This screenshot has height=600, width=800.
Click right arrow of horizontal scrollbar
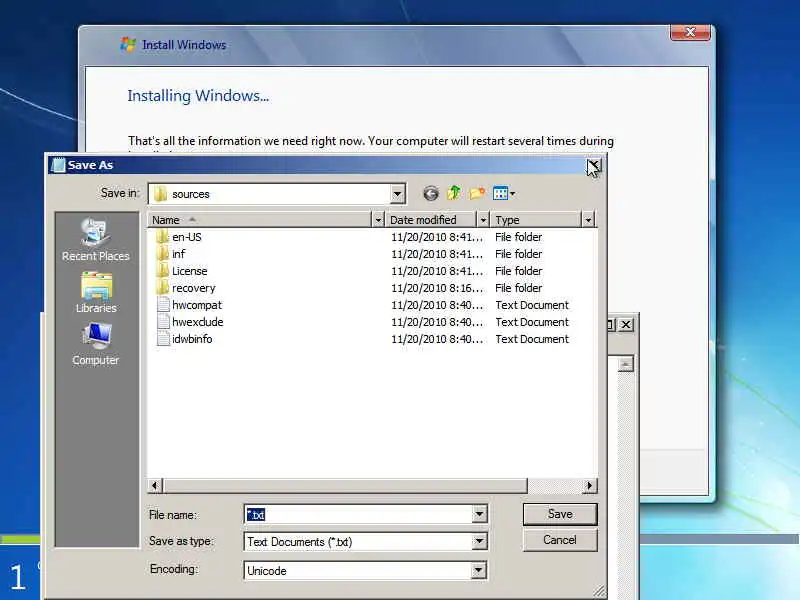(589, 486)
